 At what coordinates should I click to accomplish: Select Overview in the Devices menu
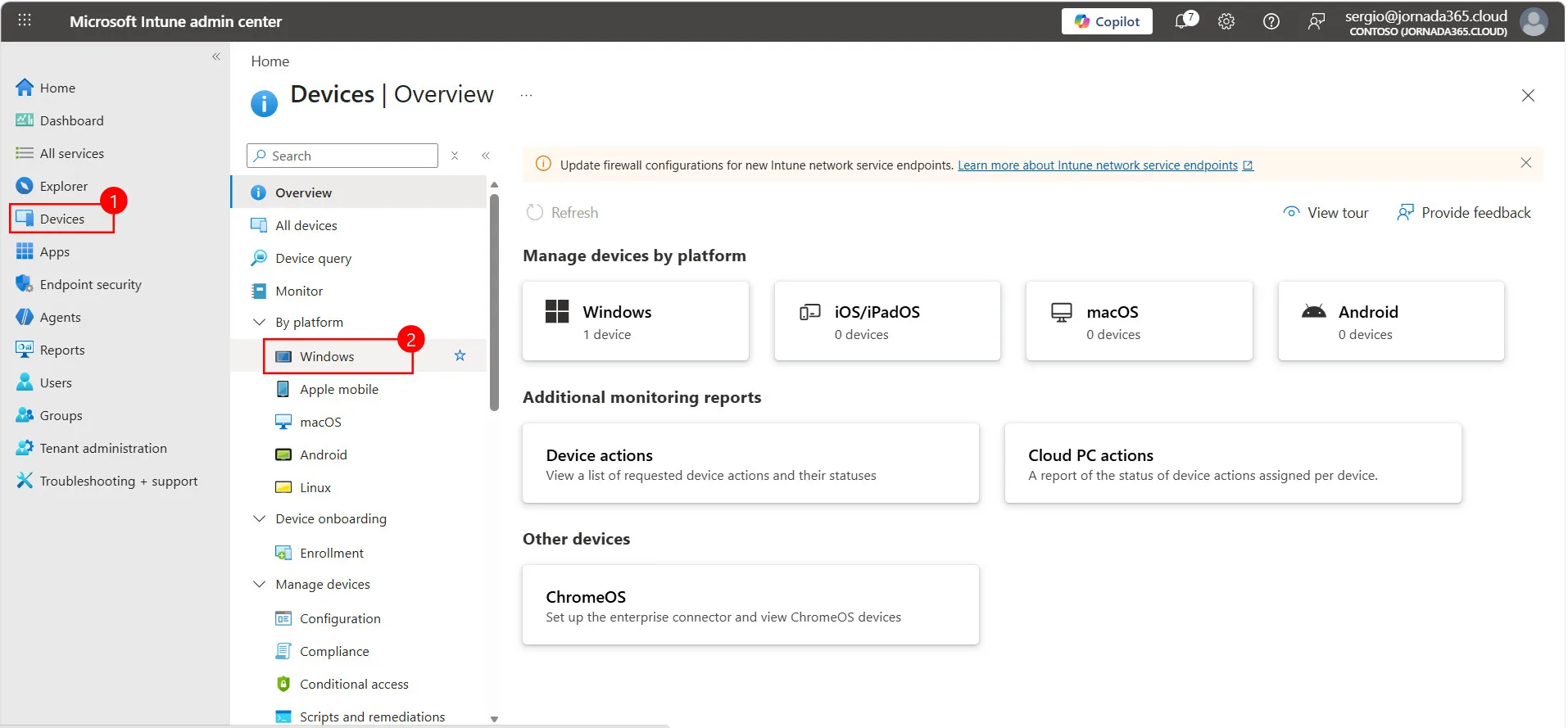point(359,192)
